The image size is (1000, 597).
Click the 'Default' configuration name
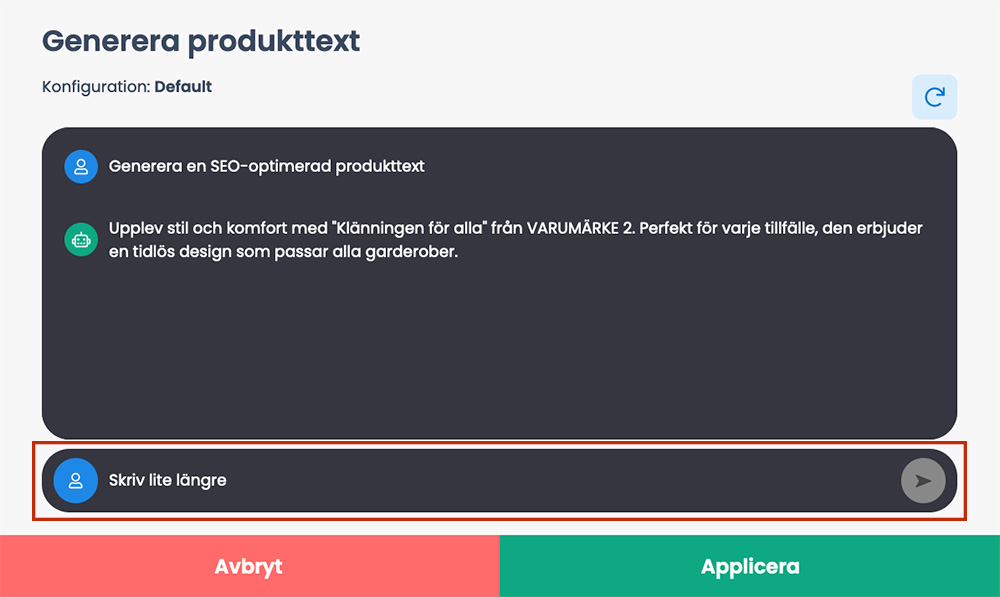click(x=183, y=87)
